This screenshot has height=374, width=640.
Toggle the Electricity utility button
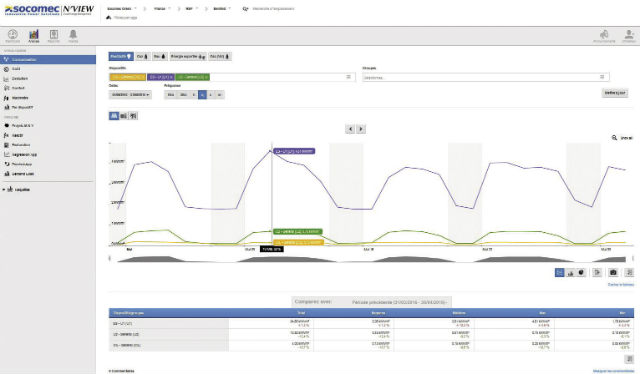click(121, 56)
